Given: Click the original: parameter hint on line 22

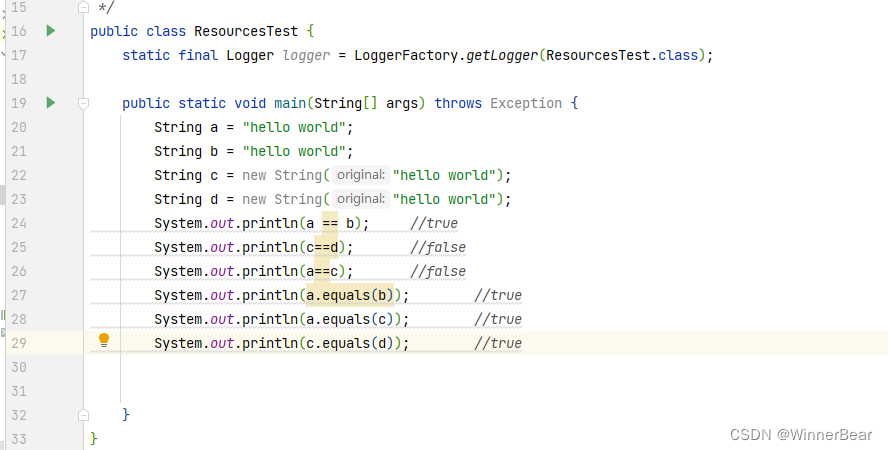Looking at the screenshot, I should [361, 175].
